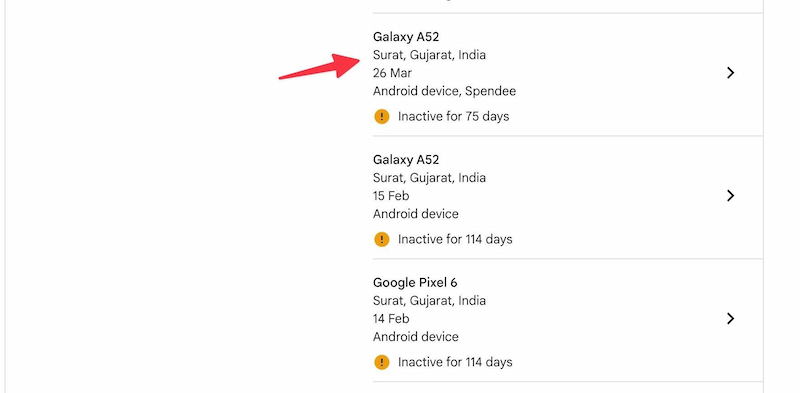Click the Inactive for 75 days status text
The height and width of the screenshot is (393, 800).
click(454, 116)
